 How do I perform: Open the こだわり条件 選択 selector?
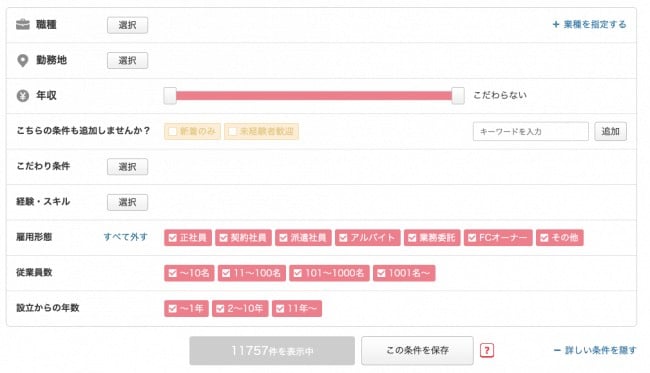pos(127,167)
